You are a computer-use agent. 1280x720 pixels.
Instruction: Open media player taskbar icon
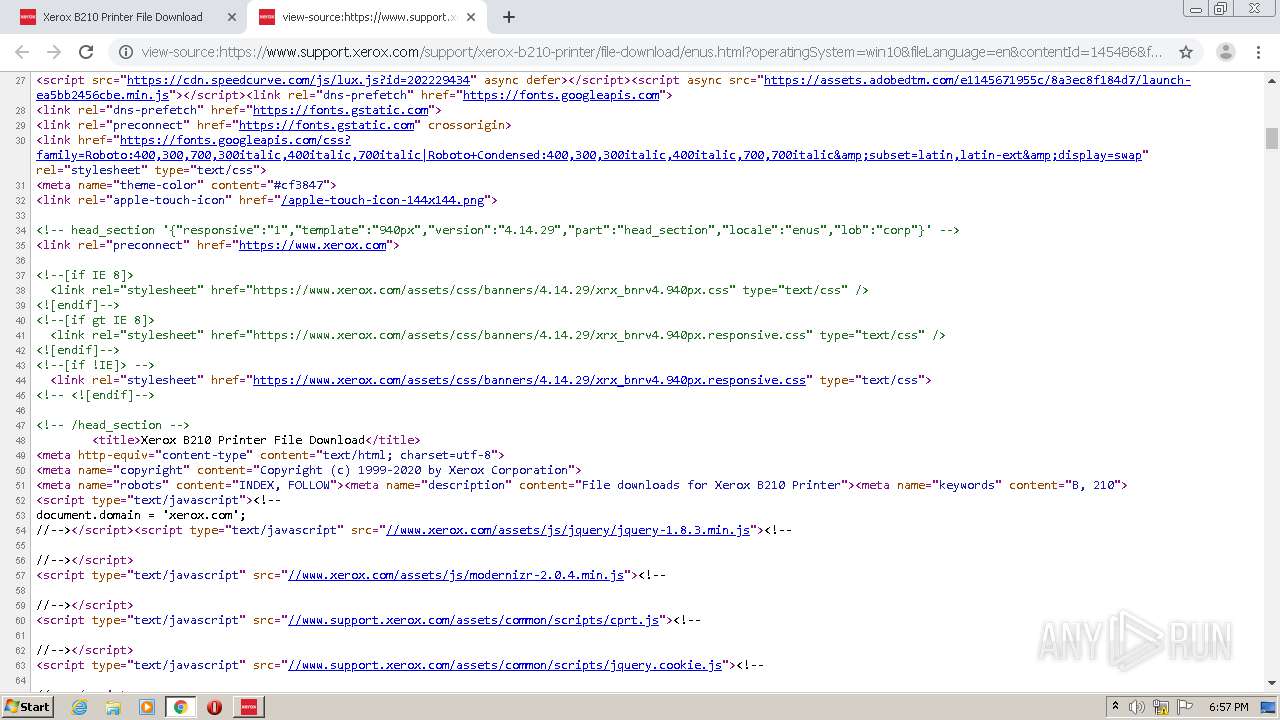(147, 706)
